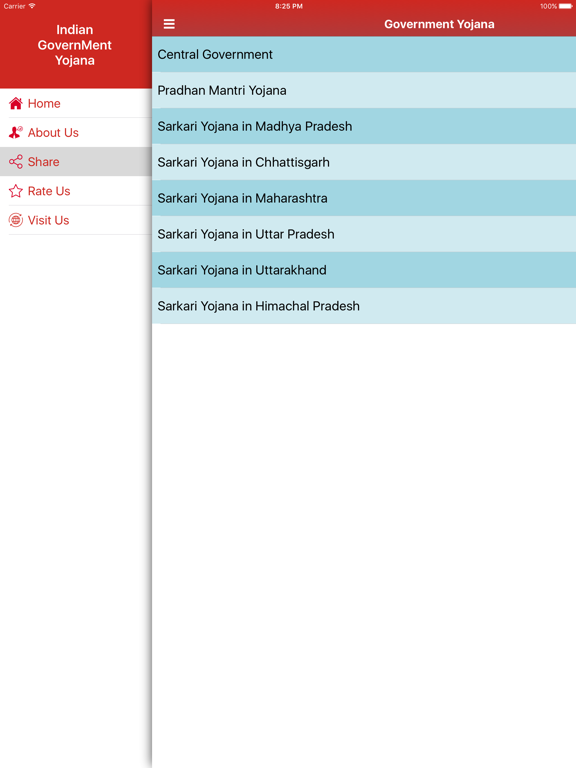This screenshot has width=576, height=768.
Task: Click the Wi-Fi status bar icon
Action: coord(32,6)
